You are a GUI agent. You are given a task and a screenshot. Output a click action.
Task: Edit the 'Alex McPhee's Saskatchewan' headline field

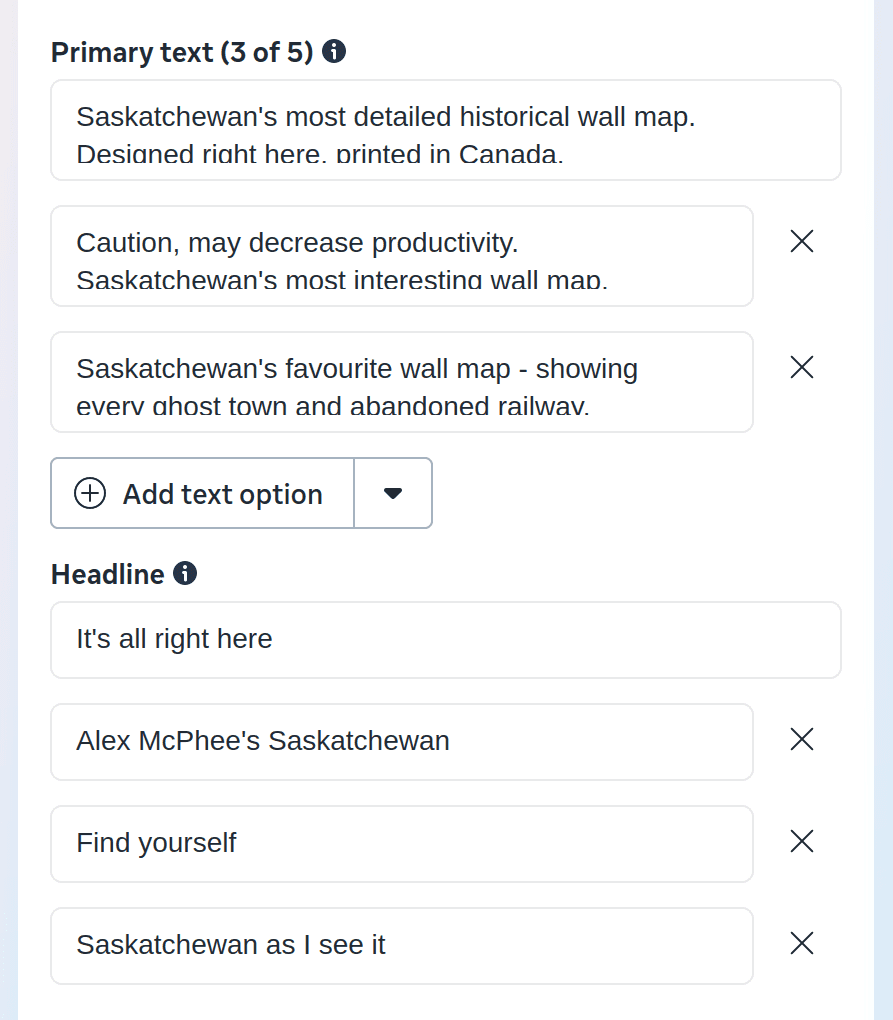[401, 742]
